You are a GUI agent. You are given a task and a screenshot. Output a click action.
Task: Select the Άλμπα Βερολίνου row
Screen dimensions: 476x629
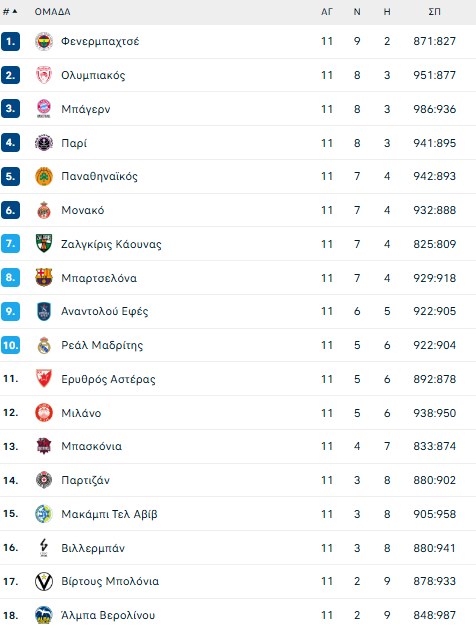pyautogui.click(x=238, y=615)
